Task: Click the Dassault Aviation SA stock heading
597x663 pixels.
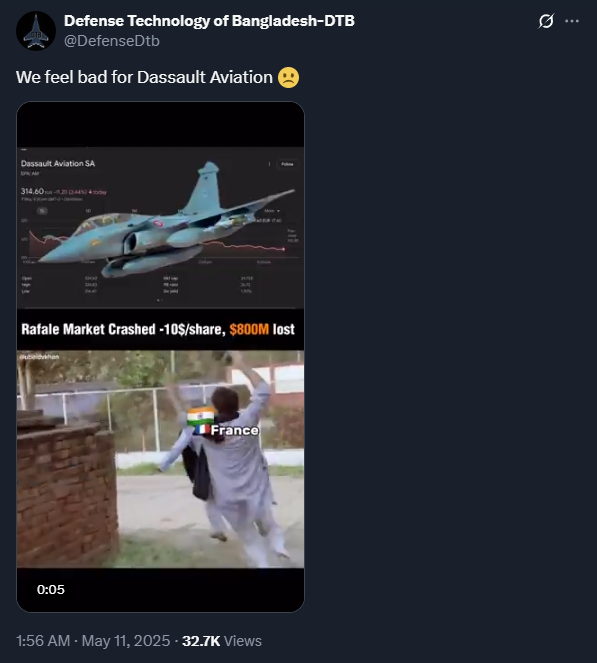Action: [x=58, y=164]
